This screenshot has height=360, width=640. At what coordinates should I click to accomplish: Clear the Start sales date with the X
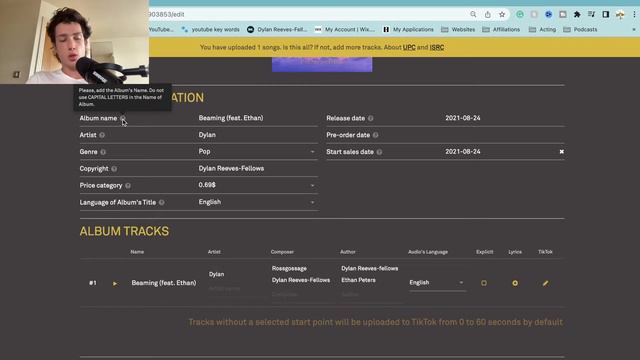pos(562,151)
